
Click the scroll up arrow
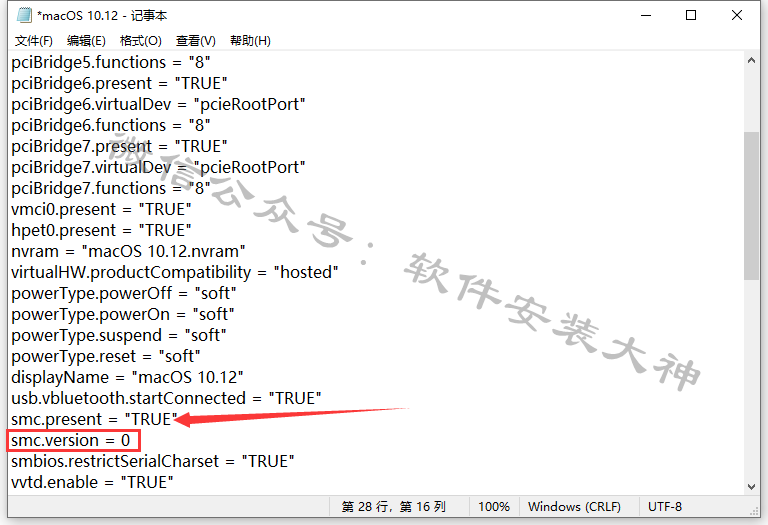point(751,61)
